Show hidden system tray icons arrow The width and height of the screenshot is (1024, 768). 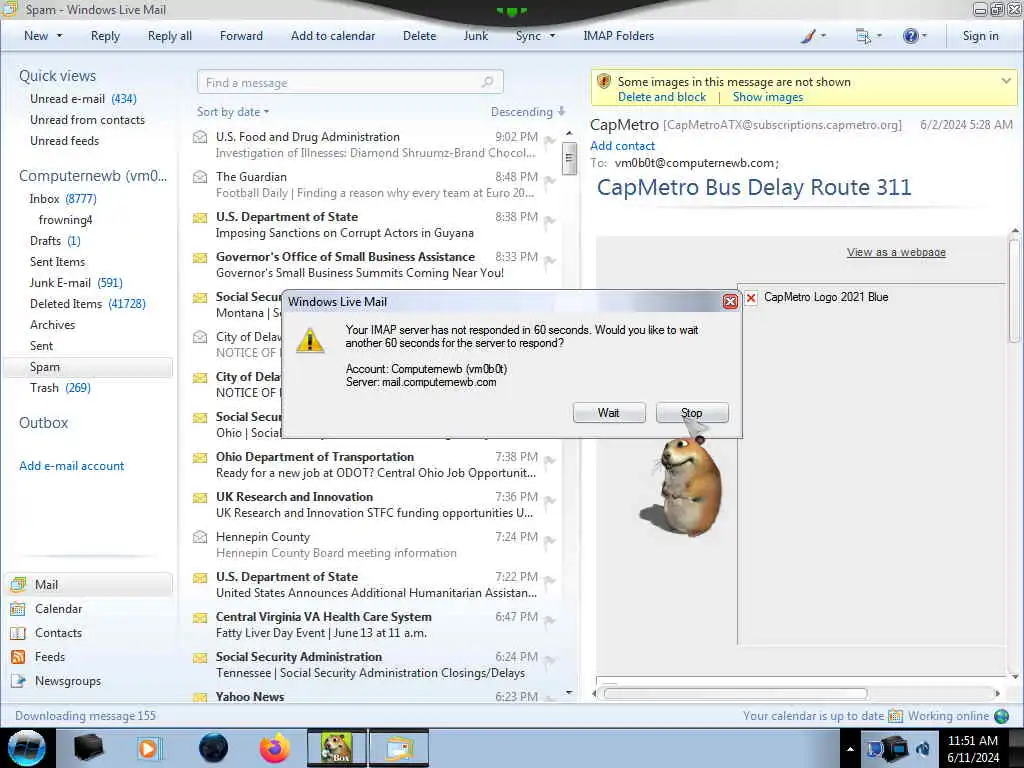pyautogui.click(x=850, y=749)
